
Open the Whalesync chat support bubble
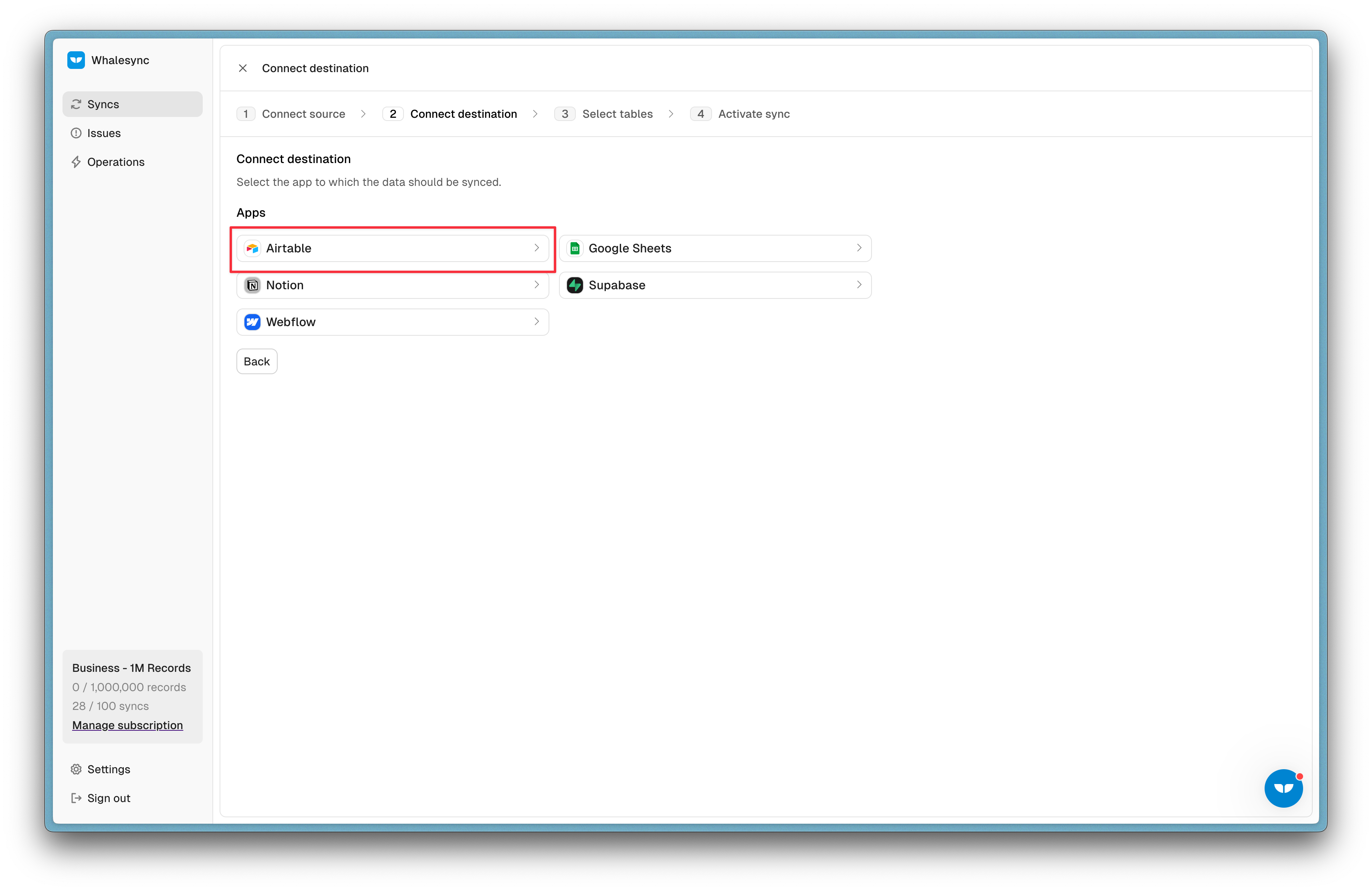pos(1284,788)
